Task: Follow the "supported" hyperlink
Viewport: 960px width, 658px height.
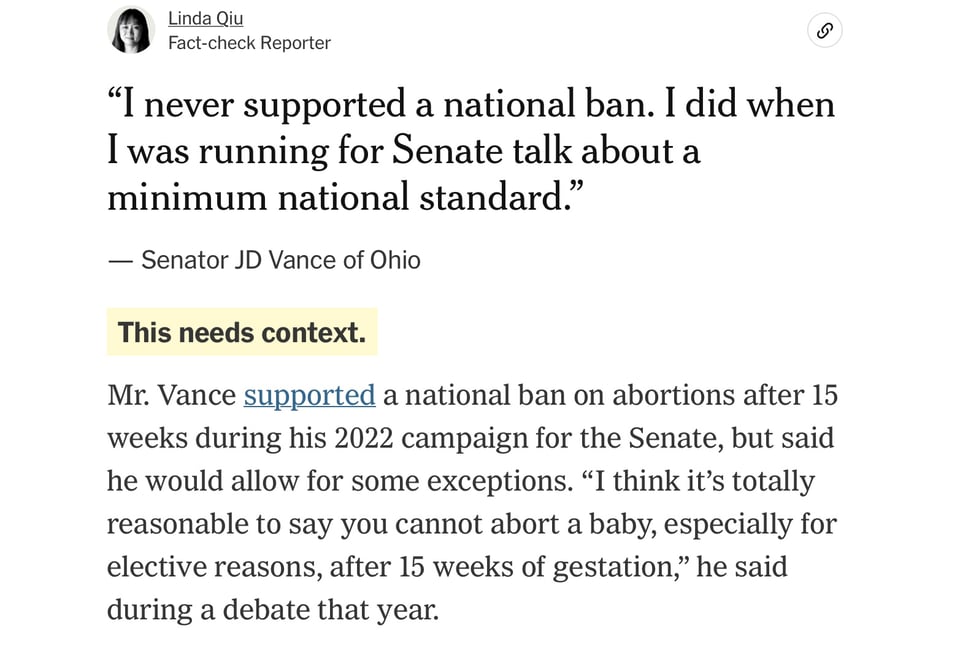Action: coord(309,395)
